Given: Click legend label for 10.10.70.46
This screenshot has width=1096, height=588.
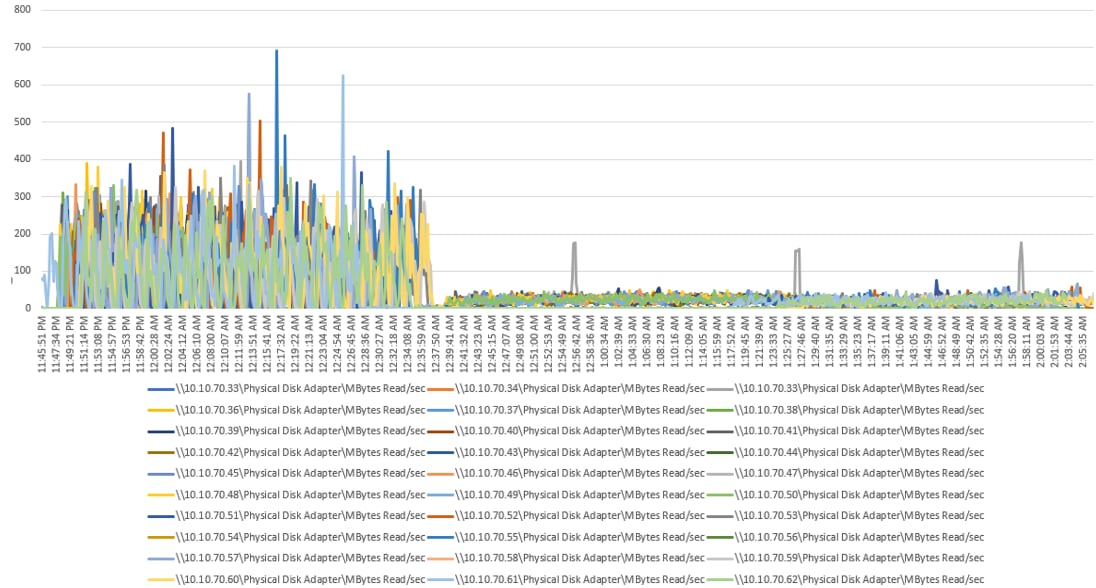Looking at the screenshot, I should point(580,473).
